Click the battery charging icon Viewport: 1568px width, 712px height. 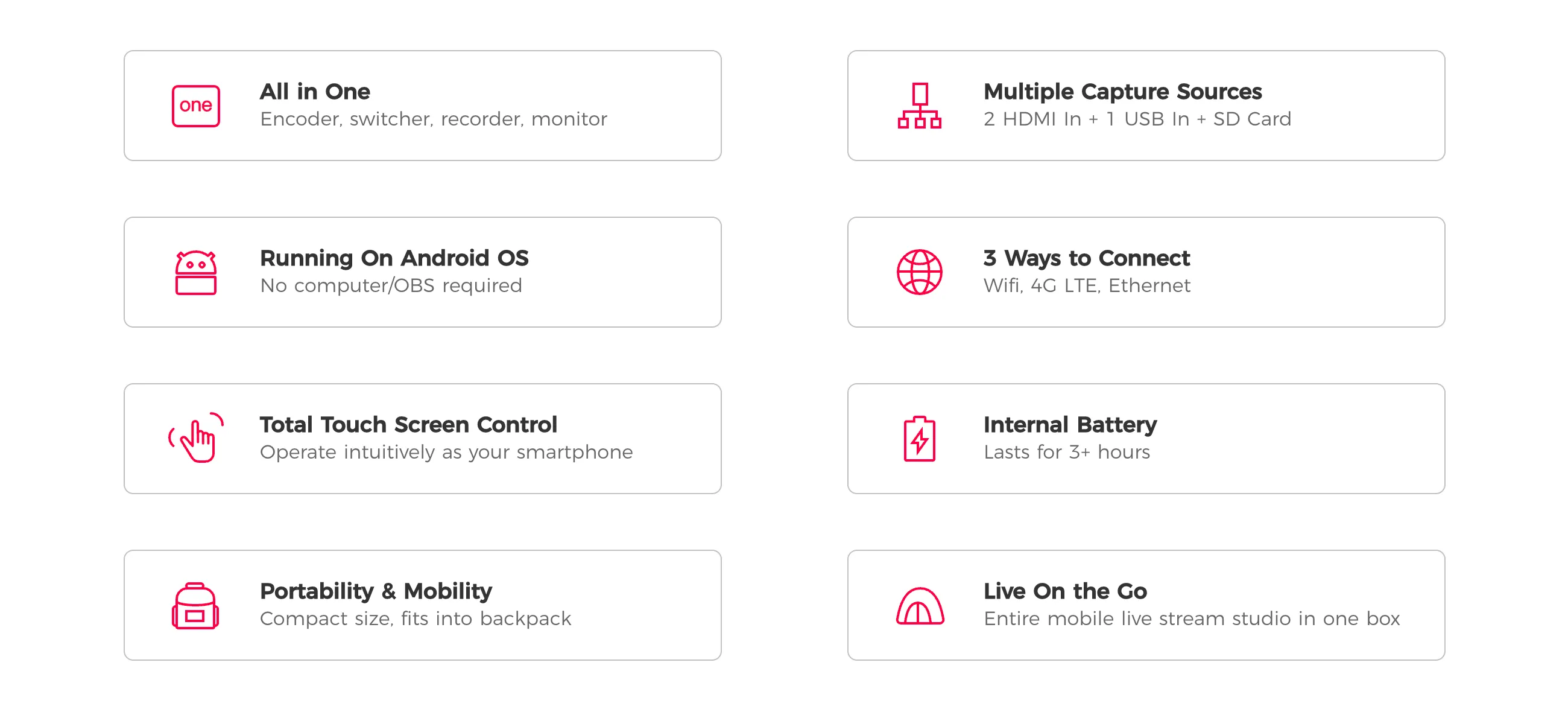tap(919, 439)
